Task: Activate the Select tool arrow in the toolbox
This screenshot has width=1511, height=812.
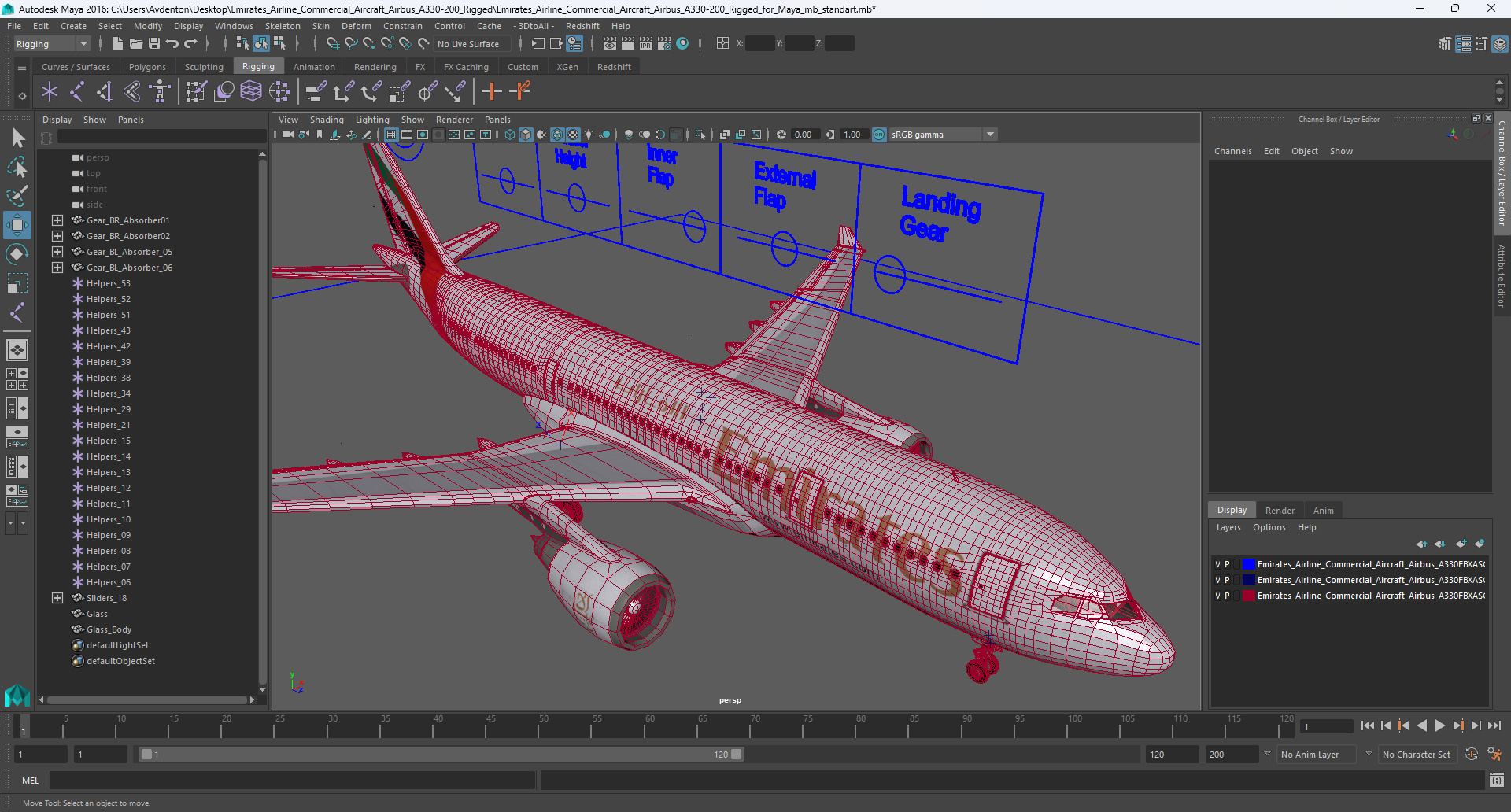Action: [17, 138]
